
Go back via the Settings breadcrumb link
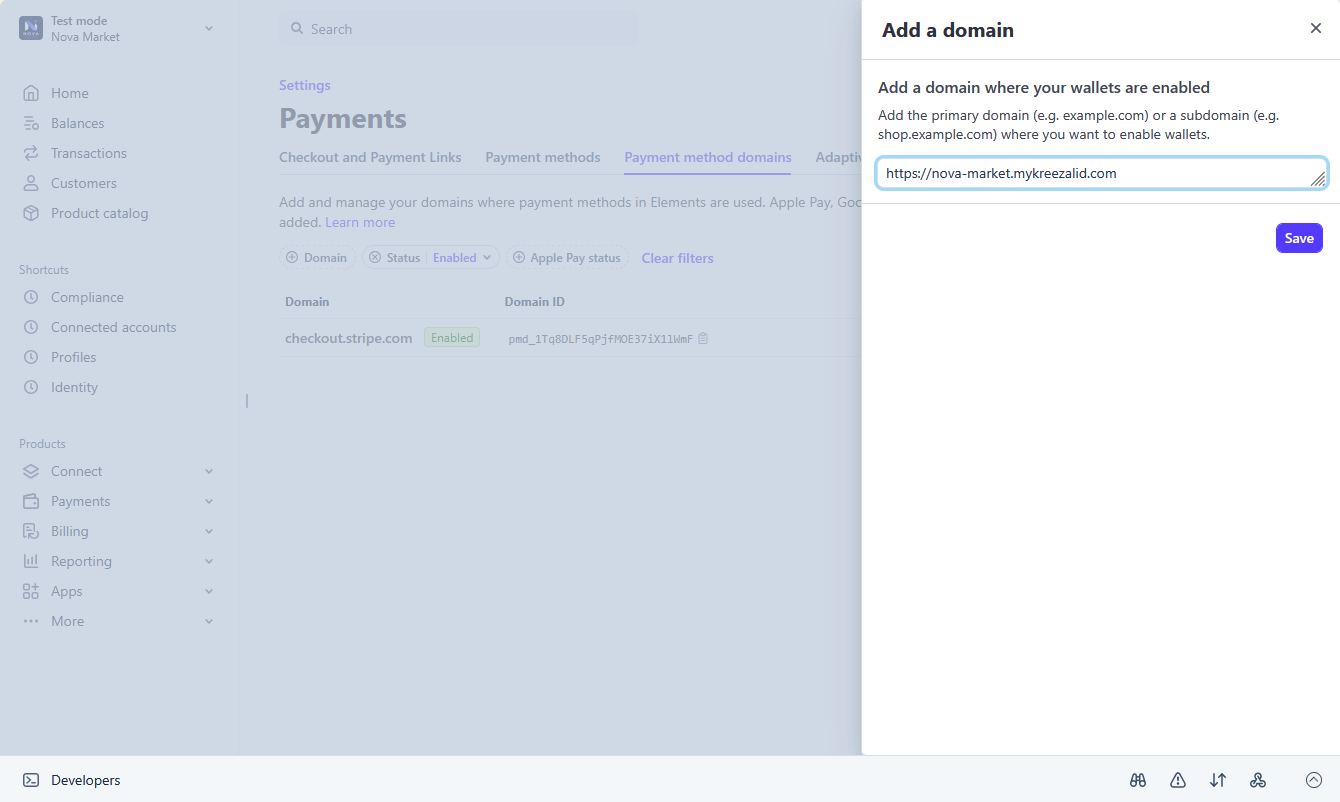point(305,85)
